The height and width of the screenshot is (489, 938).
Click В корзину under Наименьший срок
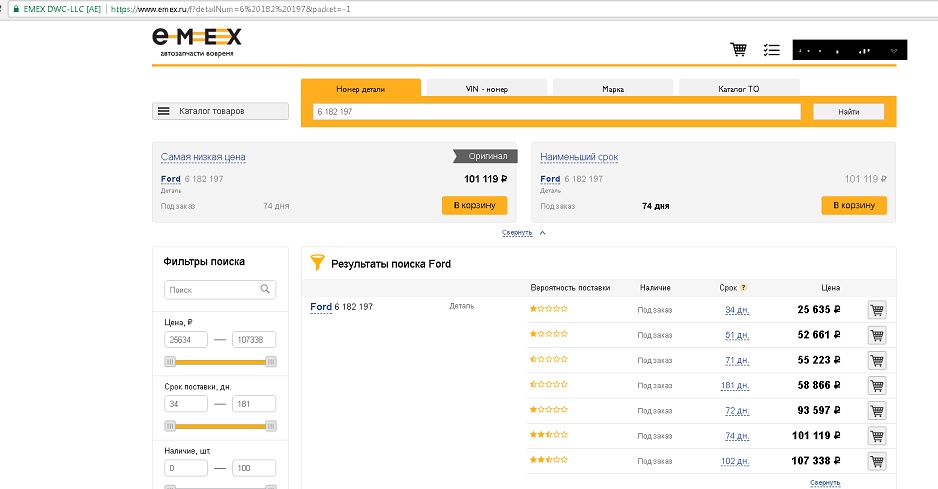(854, 205)
